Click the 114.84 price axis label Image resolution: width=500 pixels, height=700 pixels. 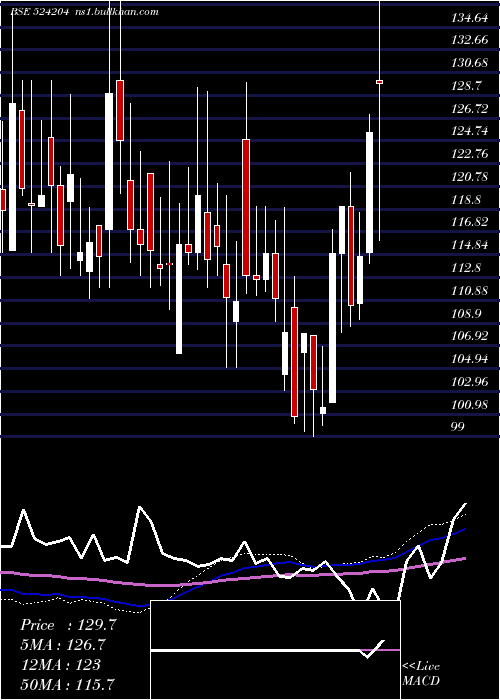coord(470,245)
